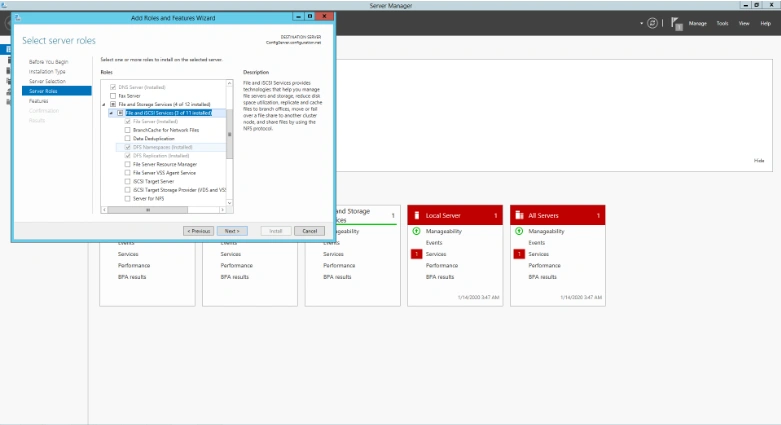781x425 pixels.
Task: Click Events in Local Server tile
Action: (x=434, y=243)
